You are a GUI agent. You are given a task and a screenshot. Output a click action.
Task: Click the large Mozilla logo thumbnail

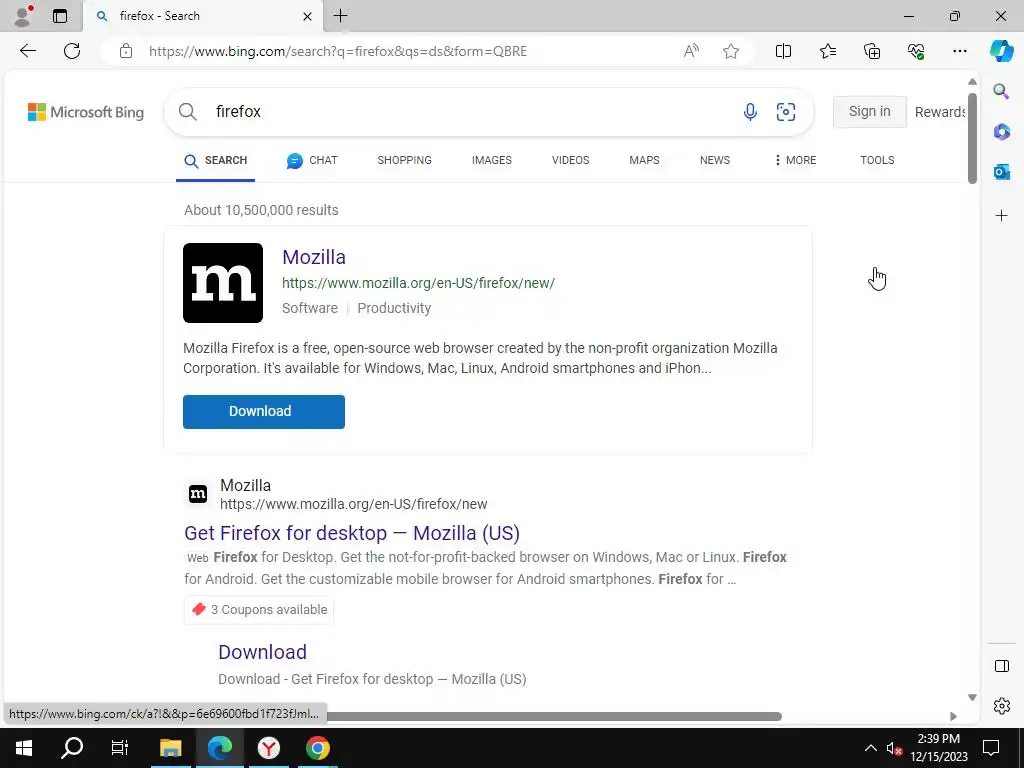(223, 283)
